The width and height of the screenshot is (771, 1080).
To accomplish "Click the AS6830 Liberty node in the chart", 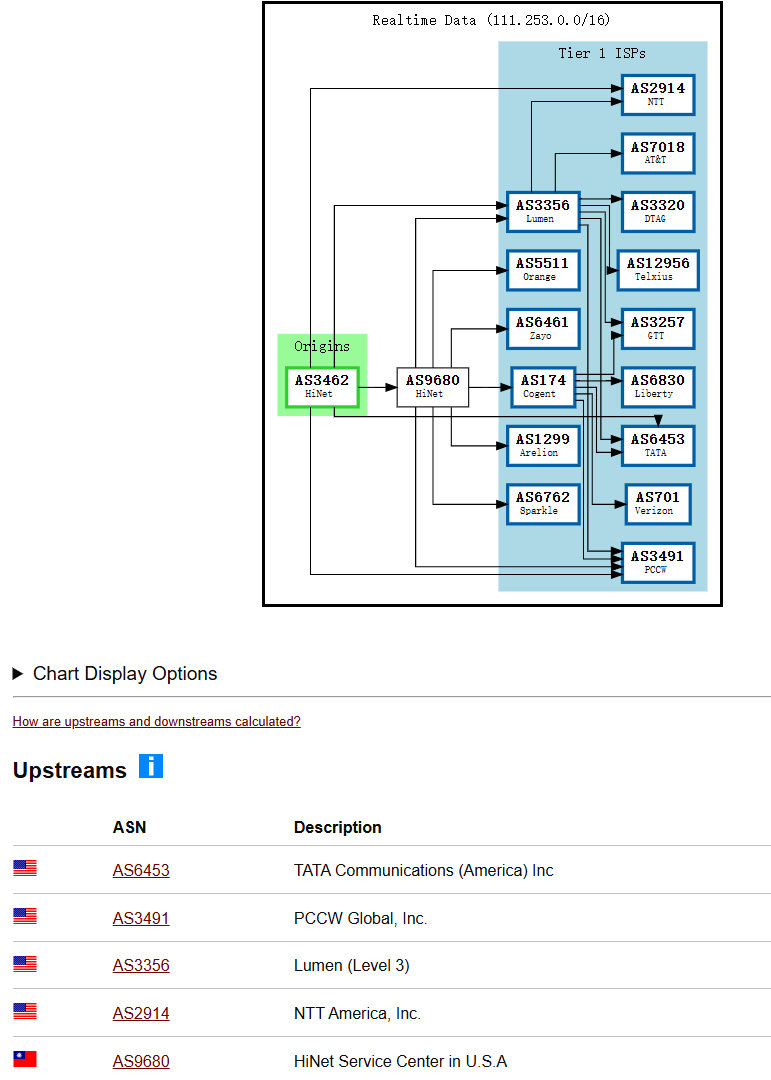I will 658,387.
